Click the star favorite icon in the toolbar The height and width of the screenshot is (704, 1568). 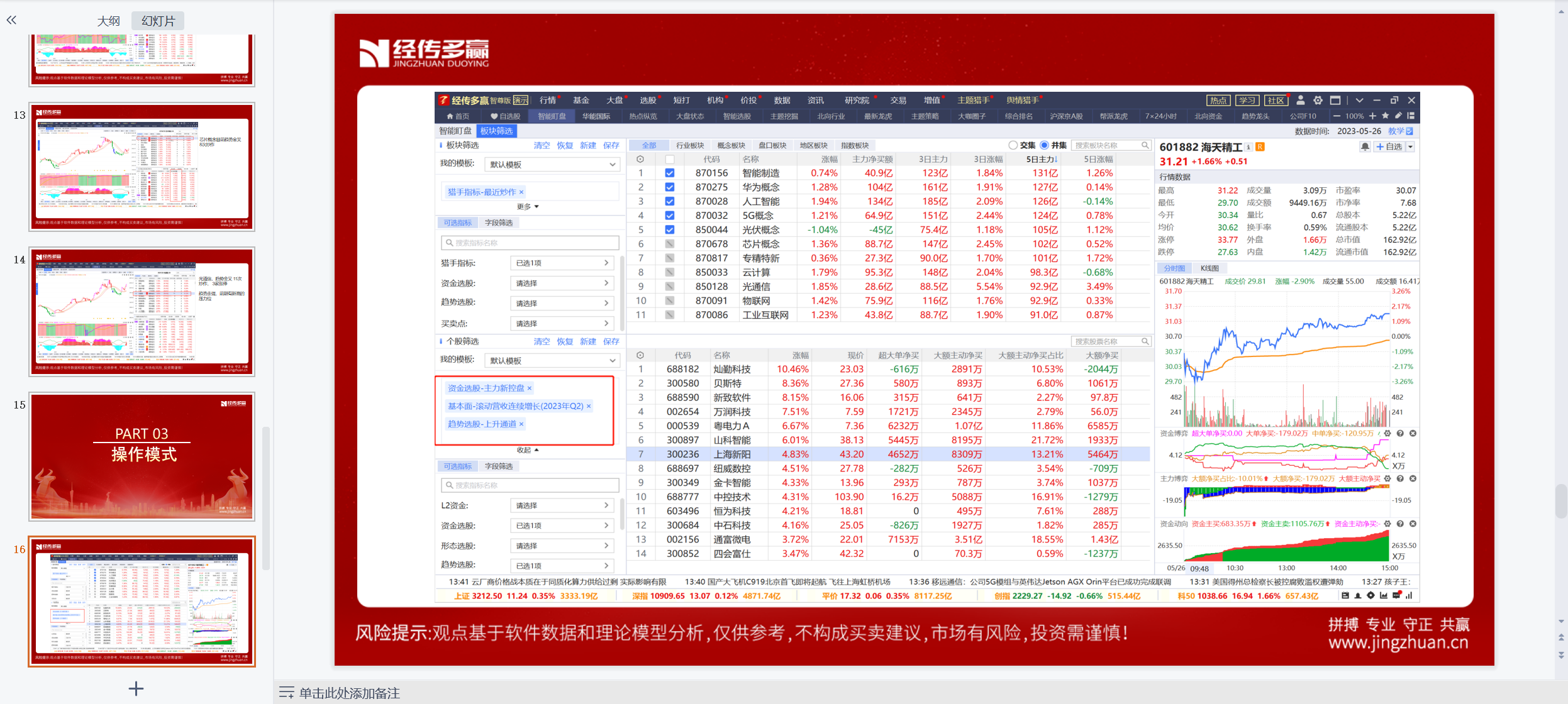[1386, 116]
